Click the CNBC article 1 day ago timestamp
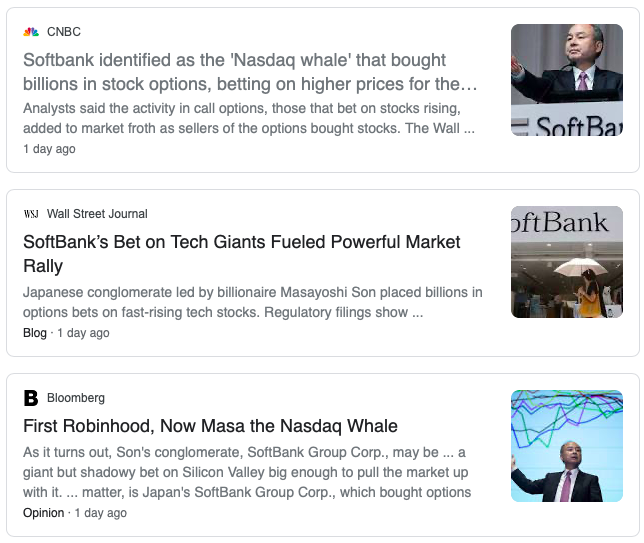The height and width of the screenshot is (543, 644). (x=49, y=149)
